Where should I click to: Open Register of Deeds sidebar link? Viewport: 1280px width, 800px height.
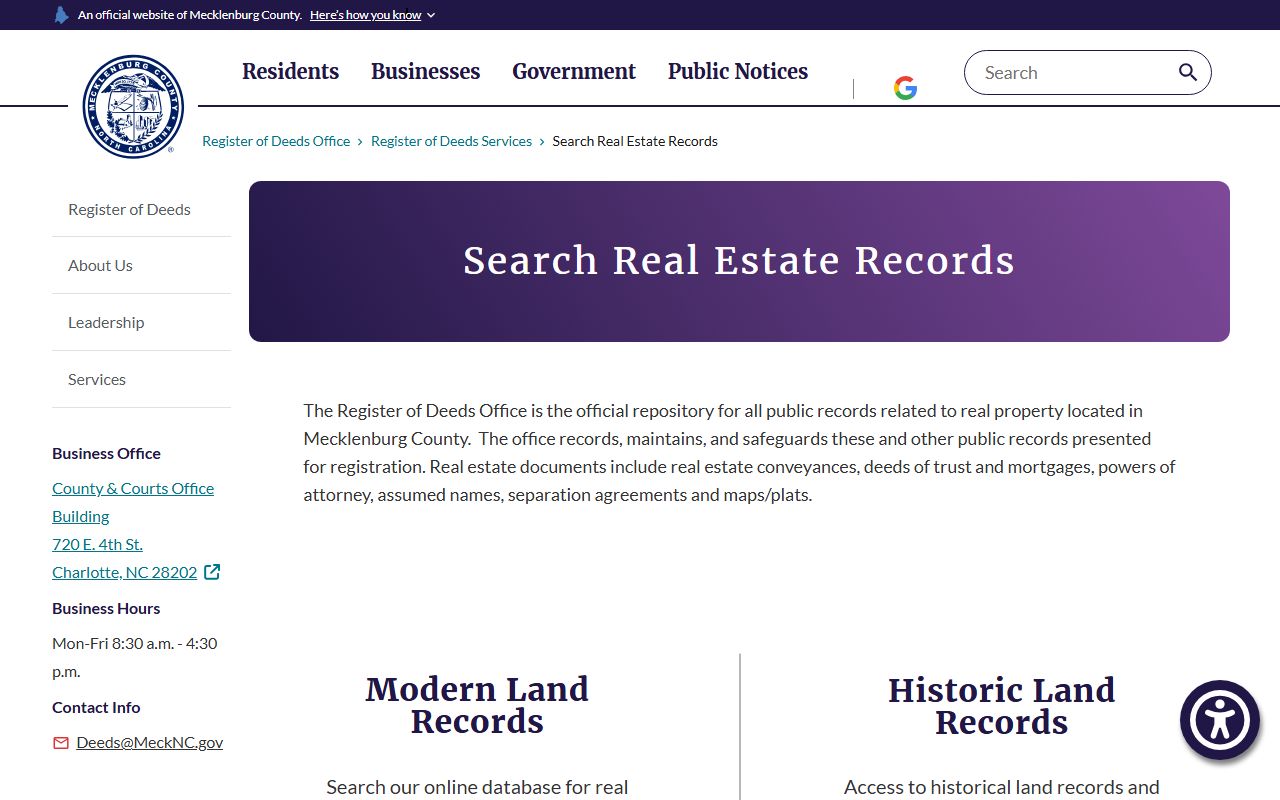click(129, 209)
